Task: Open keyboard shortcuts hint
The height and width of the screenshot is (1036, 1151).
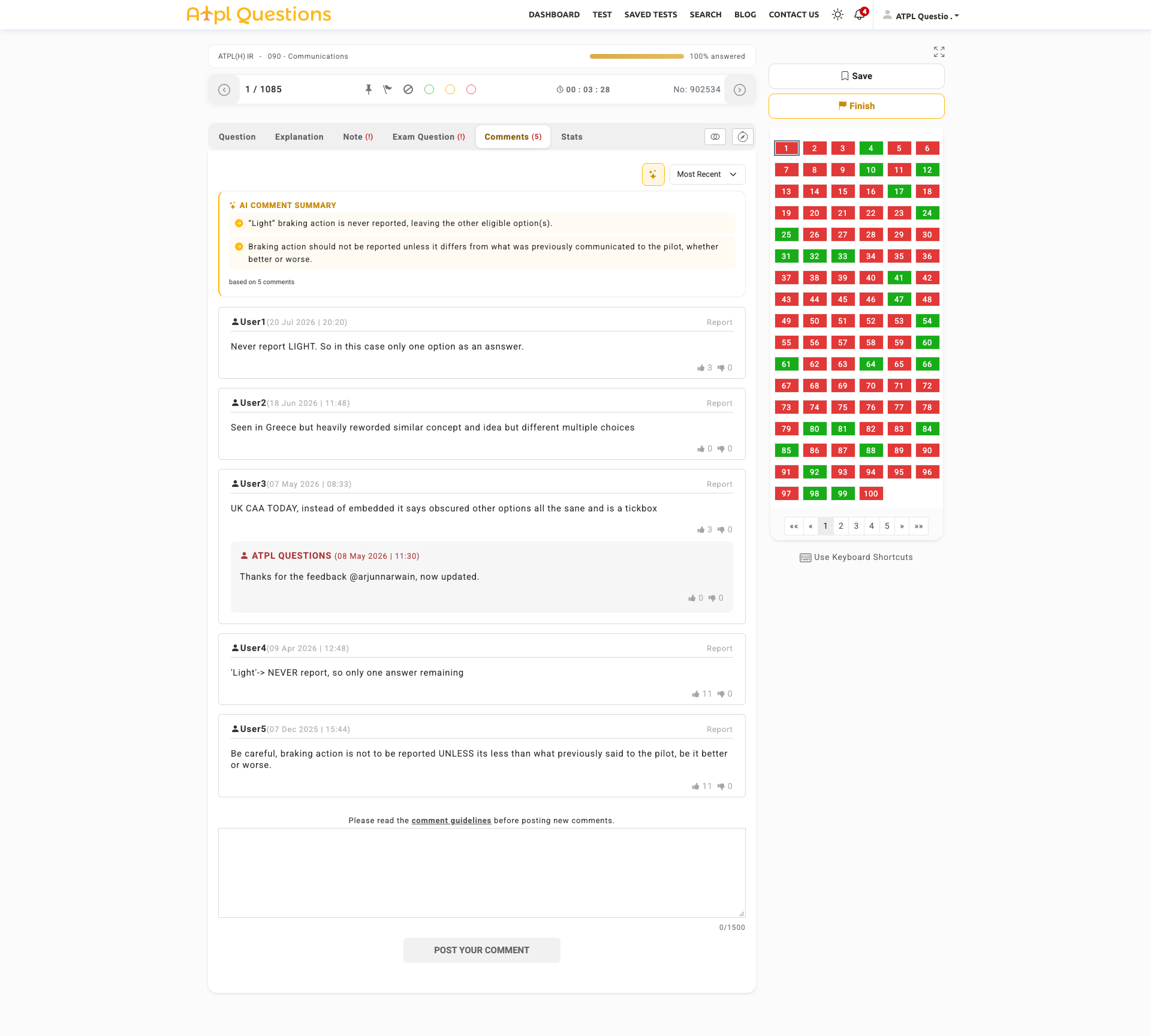Action: click(856, 557)
